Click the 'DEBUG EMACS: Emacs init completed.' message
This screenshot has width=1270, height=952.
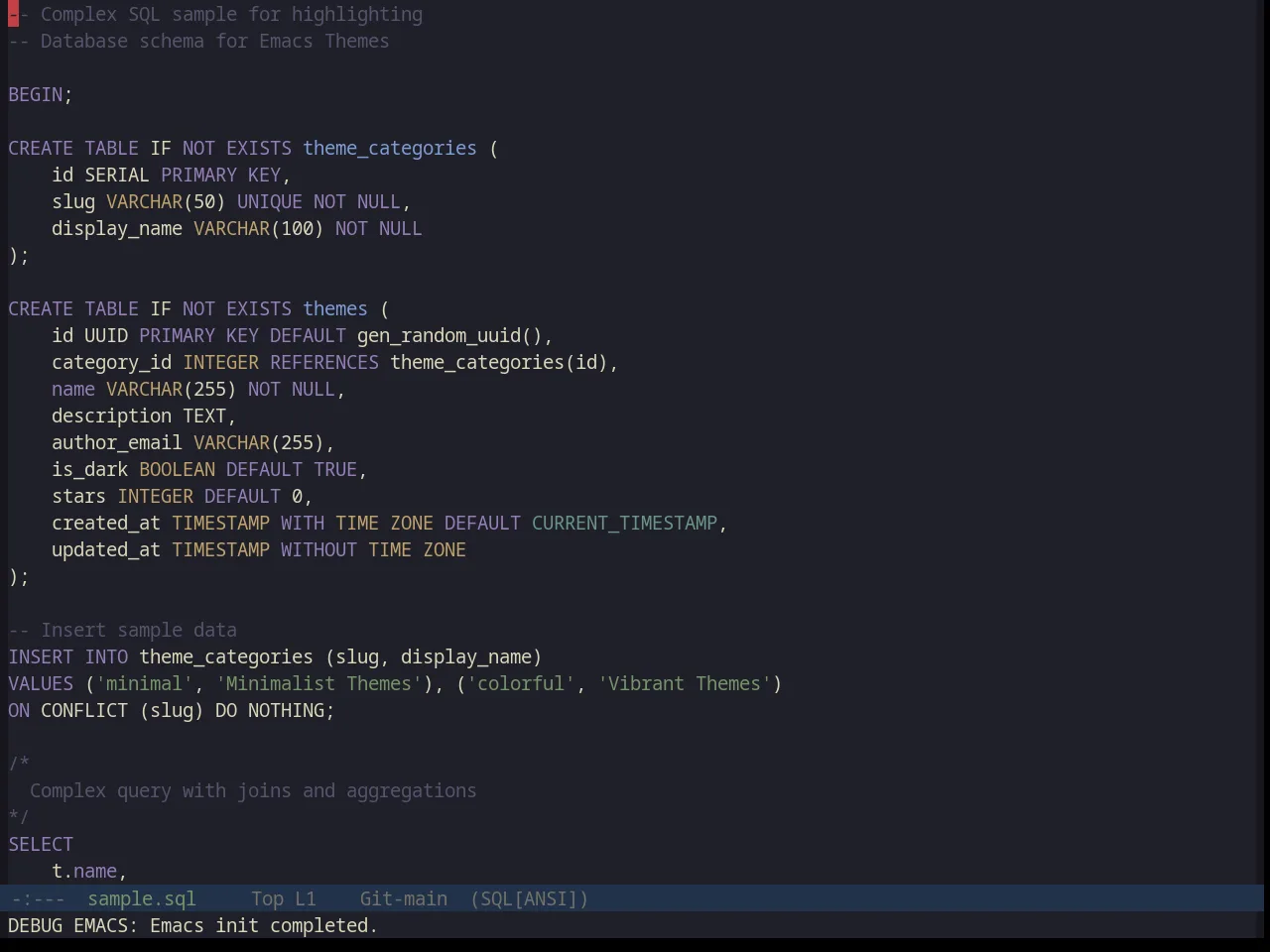coord(192,925)
